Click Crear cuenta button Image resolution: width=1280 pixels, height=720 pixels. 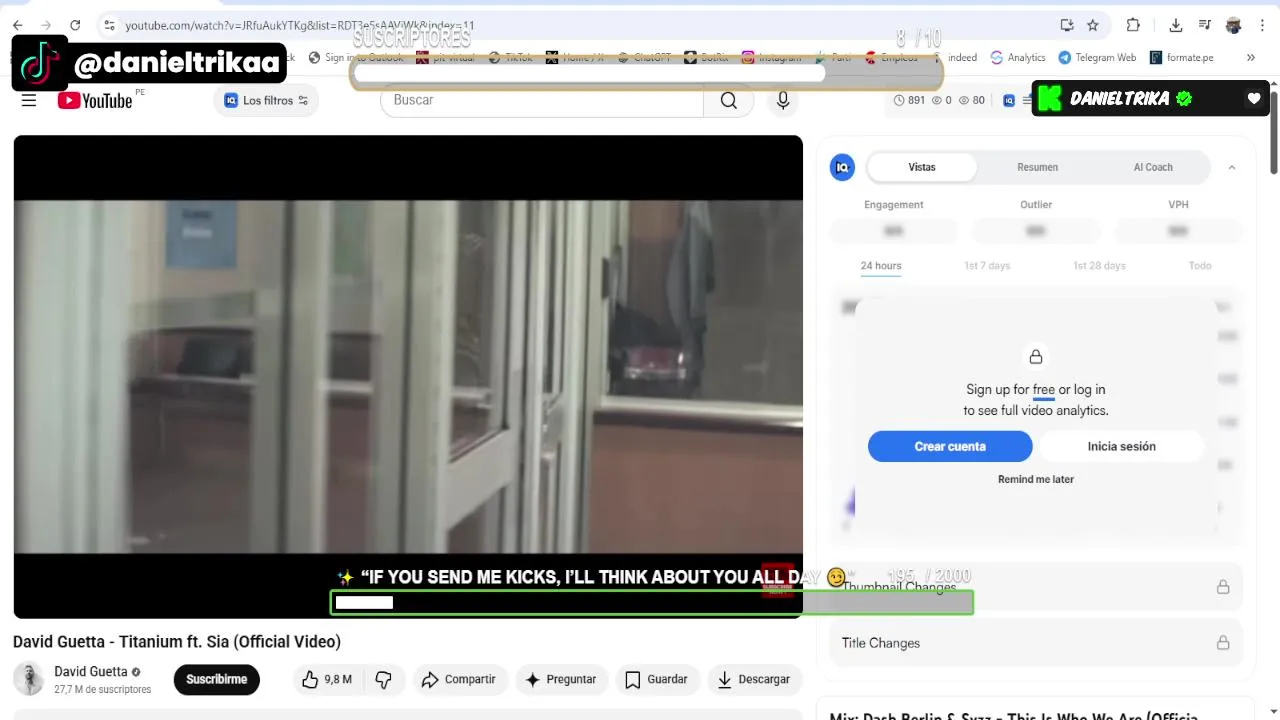pos(950,446)
